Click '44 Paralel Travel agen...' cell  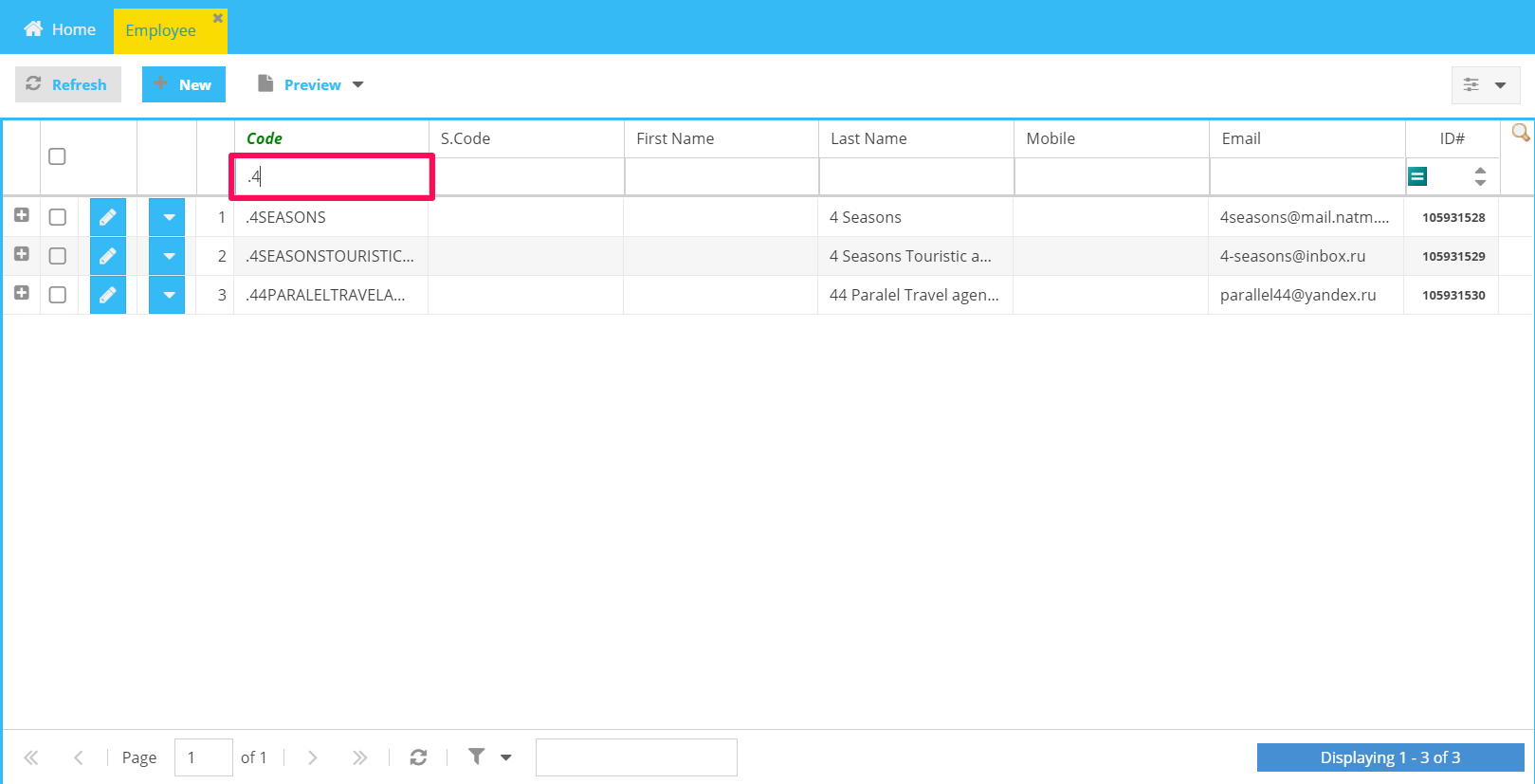pyautogui.click(x=915, y=295)
